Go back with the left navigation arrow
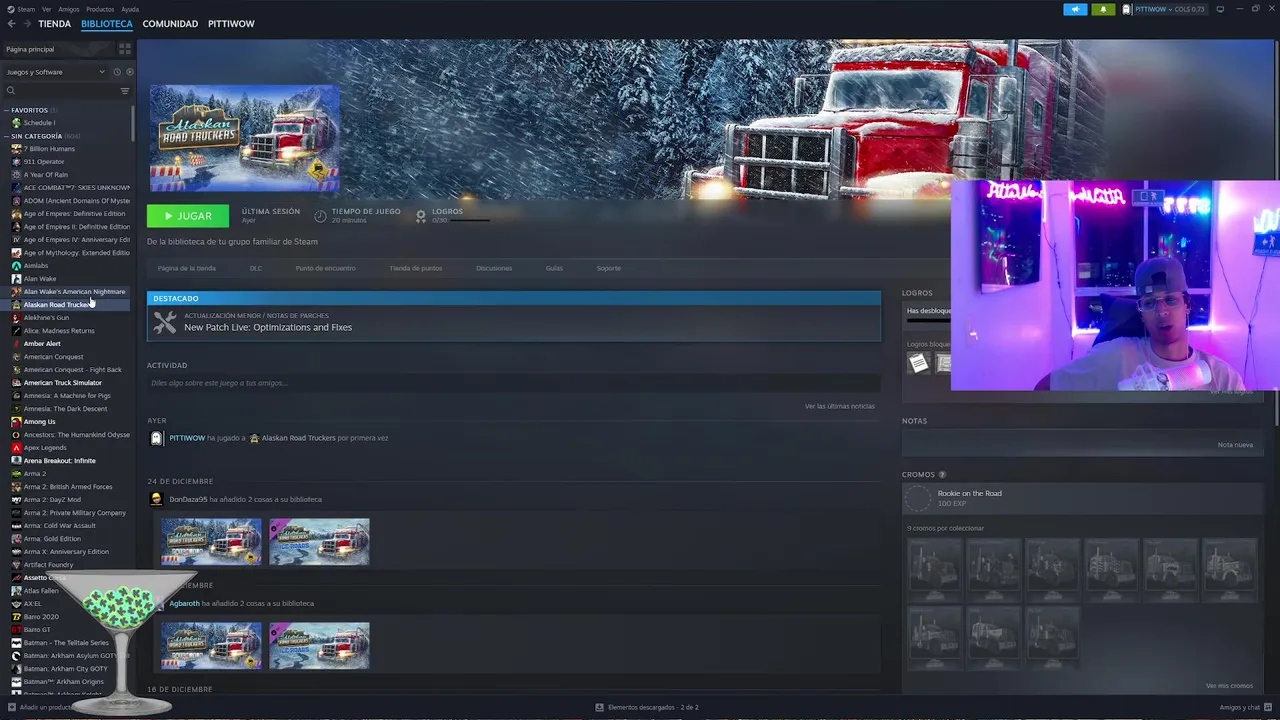1280x720 pixels. 11,23
